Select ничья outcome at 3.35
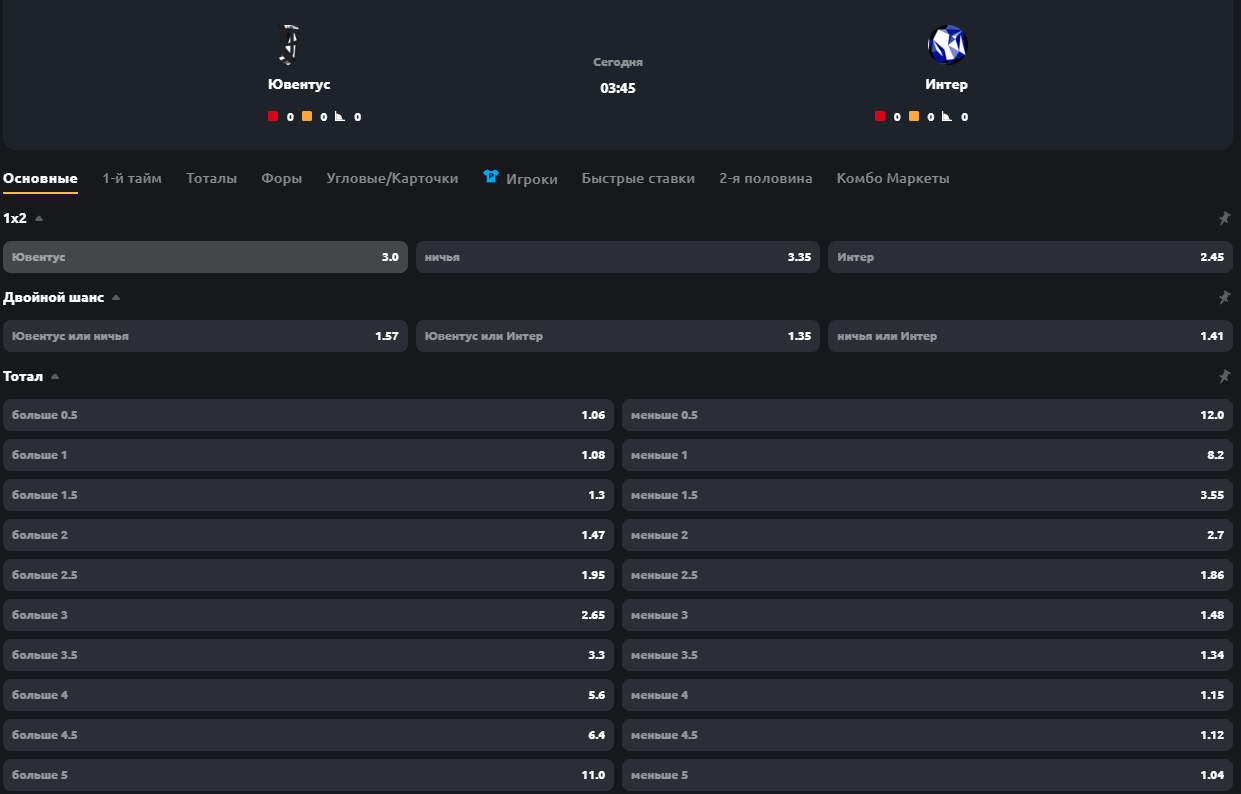 click(618, 257)
